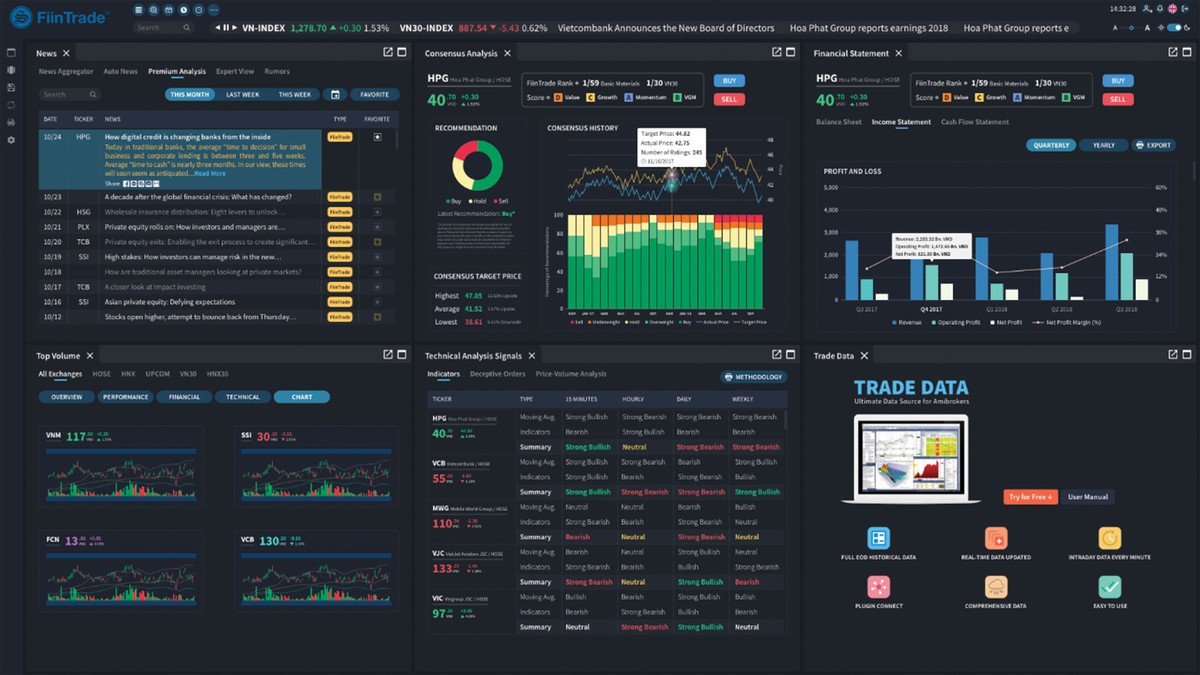The height and width of the screenshot is (675, 1200).
Task: Maximize the Financial Statement panel
Action: (x=1187, y=52)
